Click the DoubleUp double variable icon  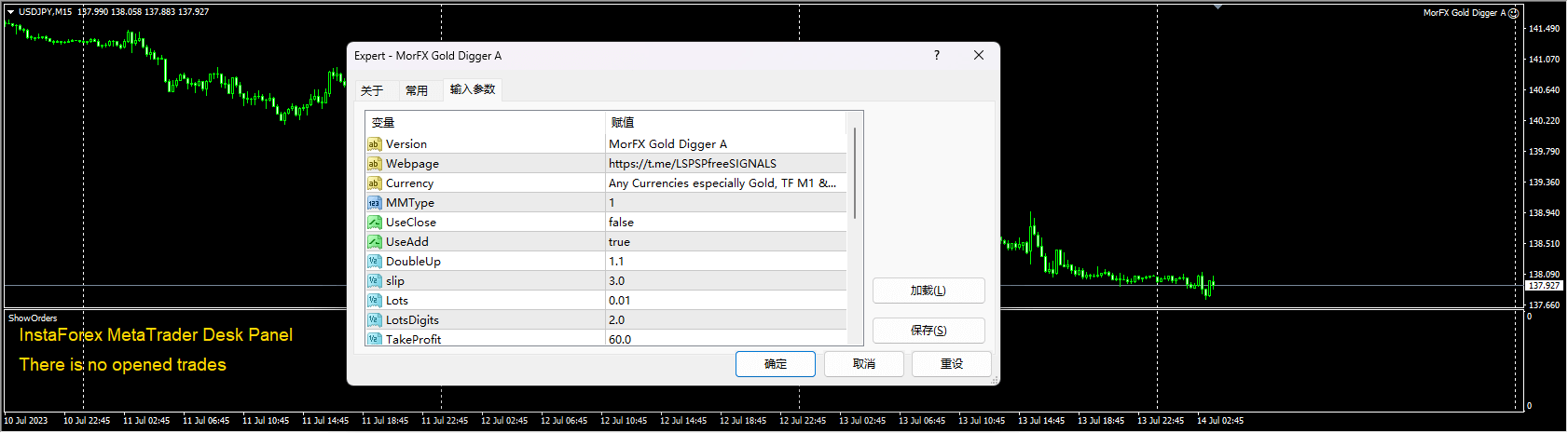(x=374, y=262)
